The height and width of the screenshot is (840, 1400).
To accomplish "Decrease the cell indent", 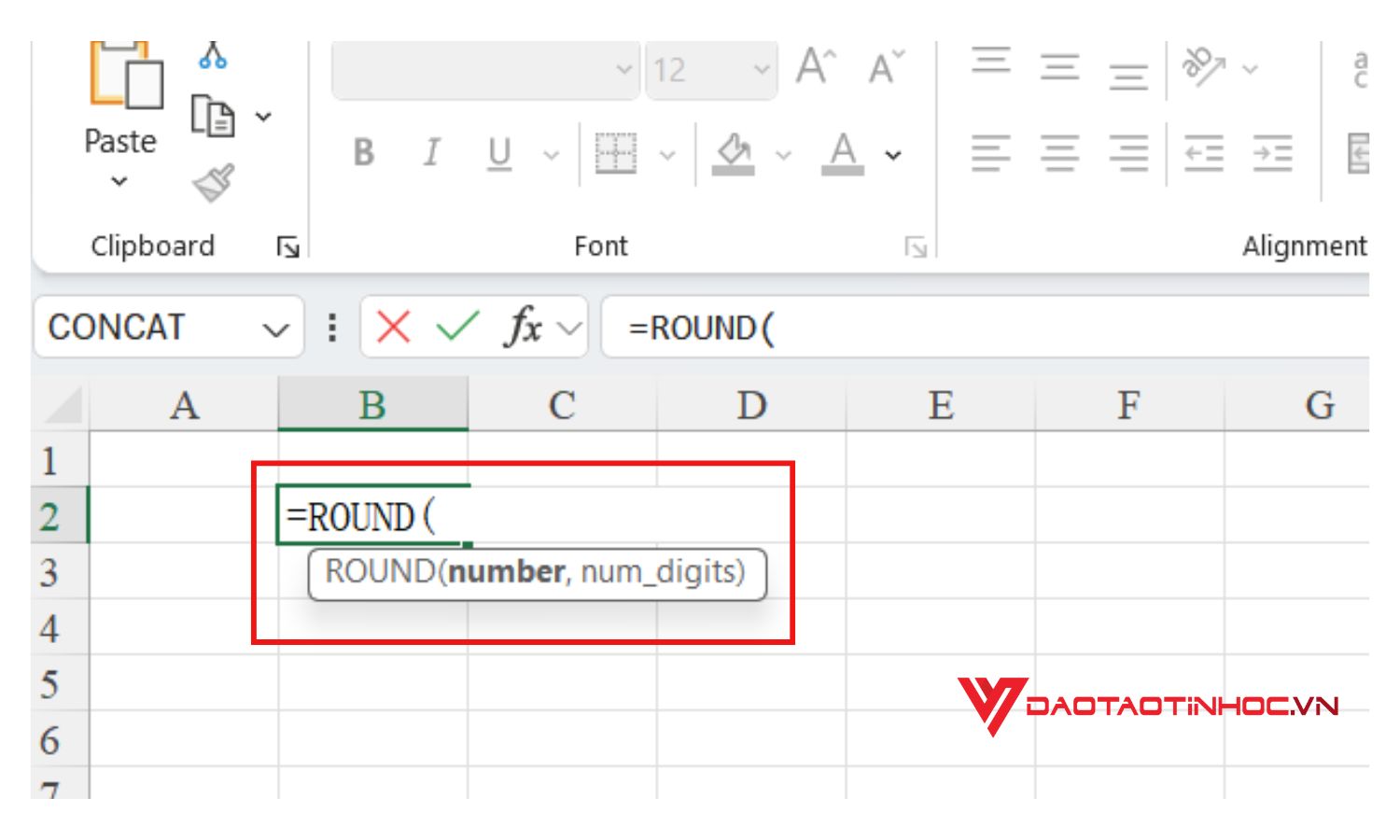I will pos(1203,153).
